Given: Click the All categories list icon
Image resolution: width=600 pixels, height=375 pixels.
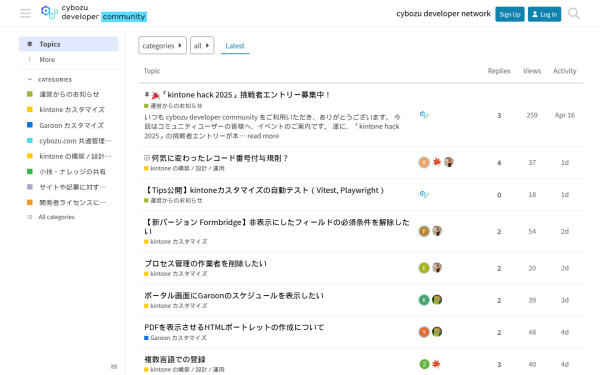Looking at the screenshot, I should tap(29, 217).
